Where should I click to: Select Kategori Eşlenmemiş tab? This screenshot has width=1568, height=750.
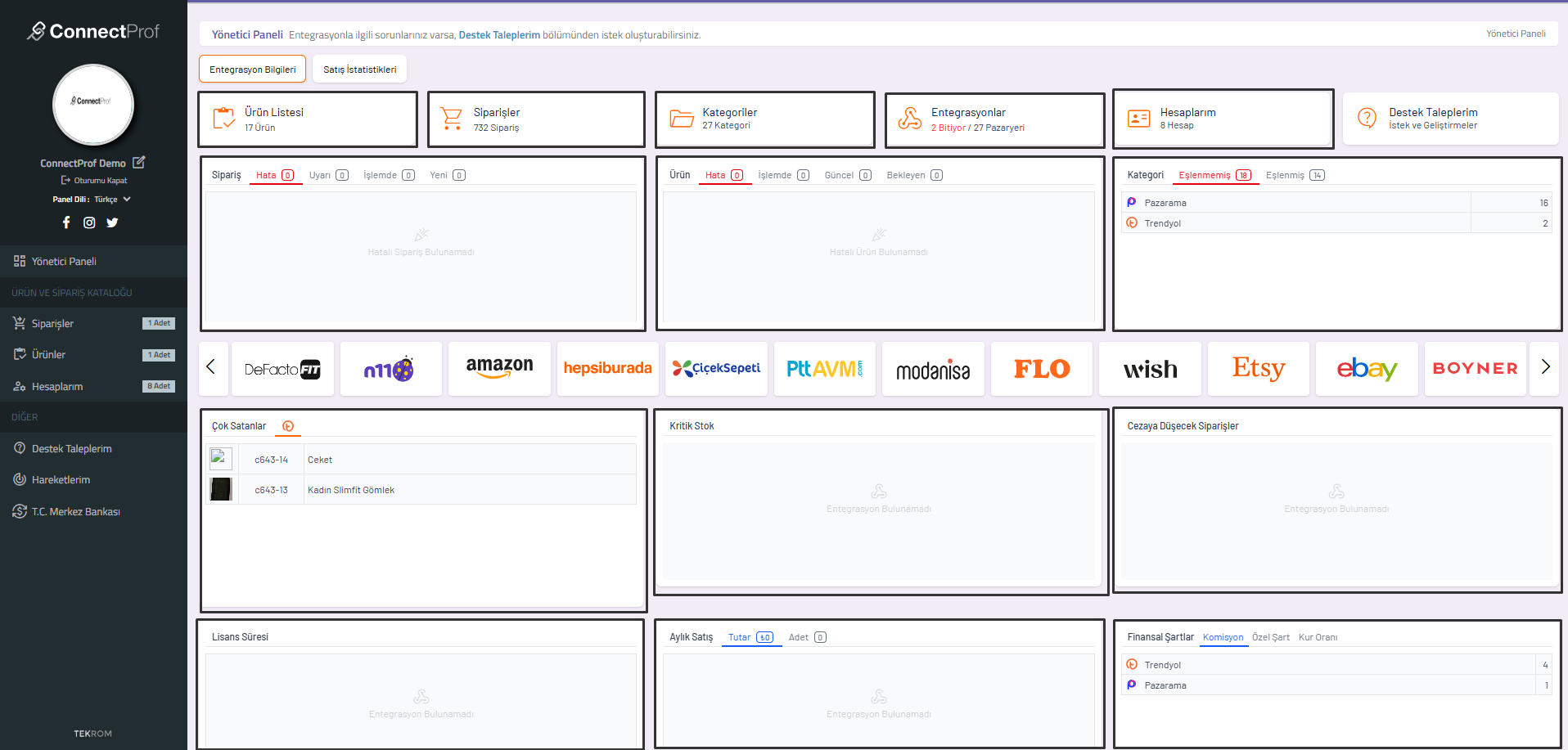click(1214, 175)
